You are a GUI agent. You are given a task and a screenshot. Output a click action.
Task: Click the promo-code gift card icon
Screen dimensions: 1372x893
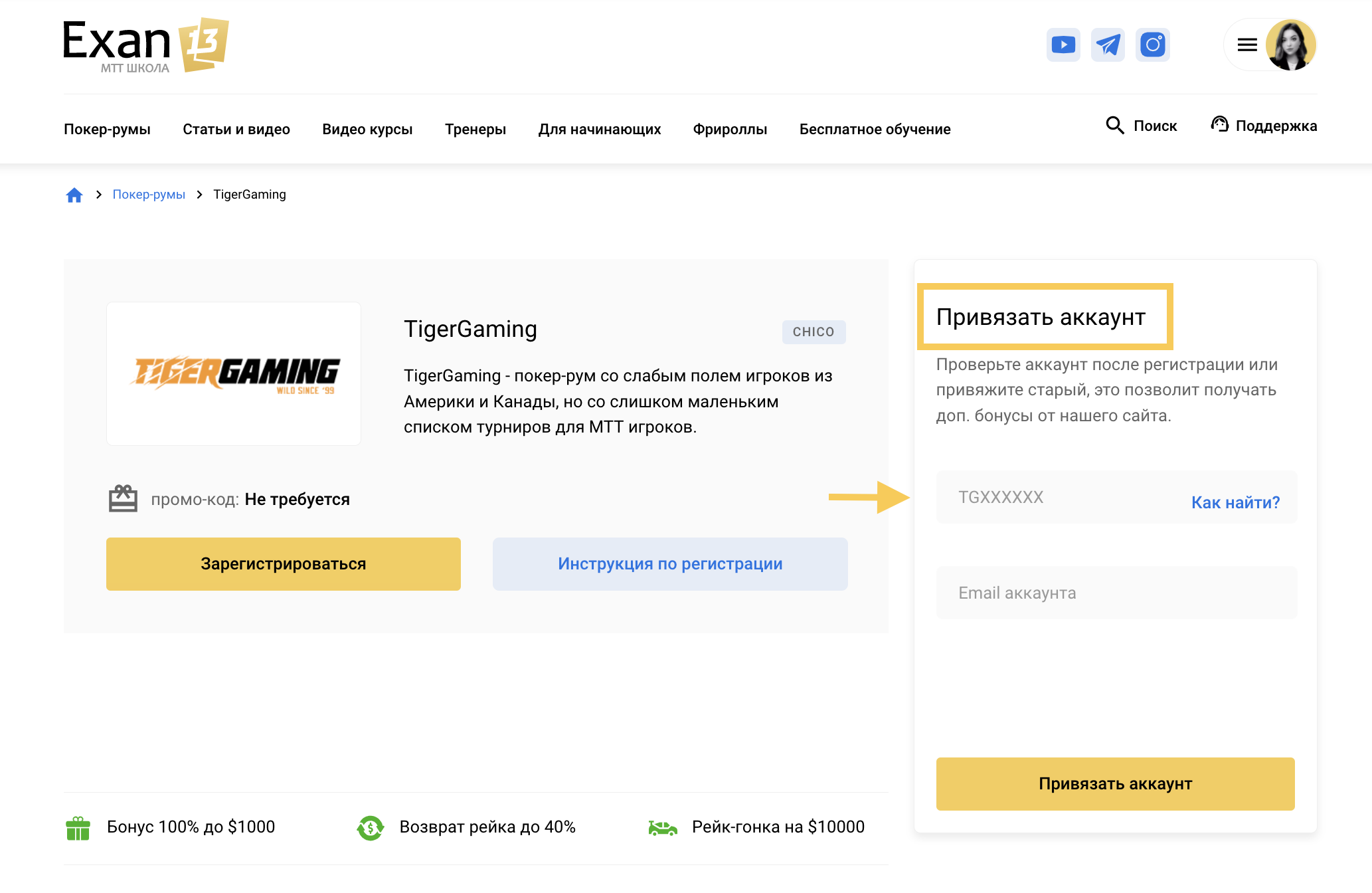pyautogui.click(x=123, y=498)
